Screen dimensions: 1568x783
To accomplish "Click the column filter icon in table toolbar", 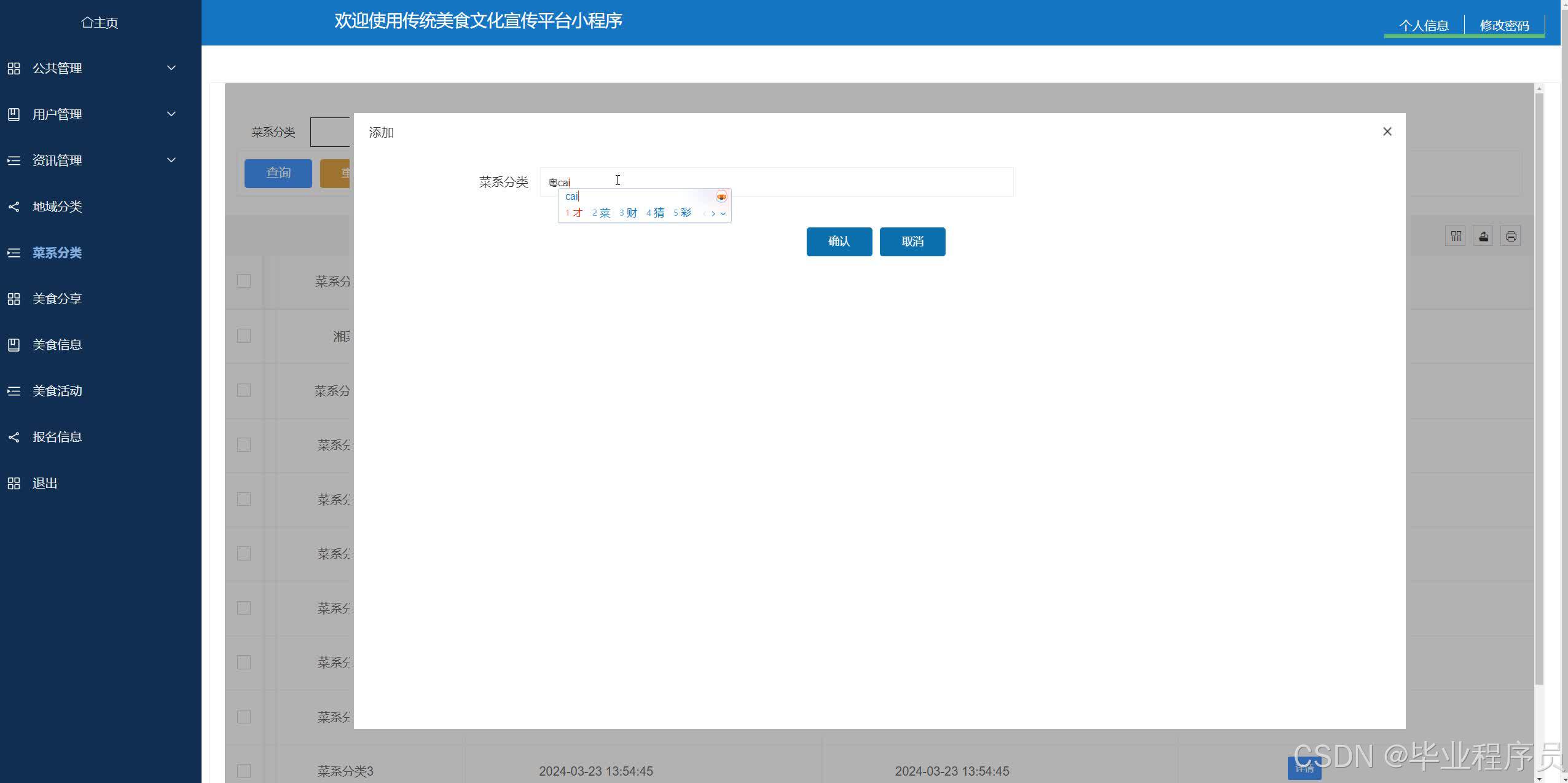I will point(1456,236).
